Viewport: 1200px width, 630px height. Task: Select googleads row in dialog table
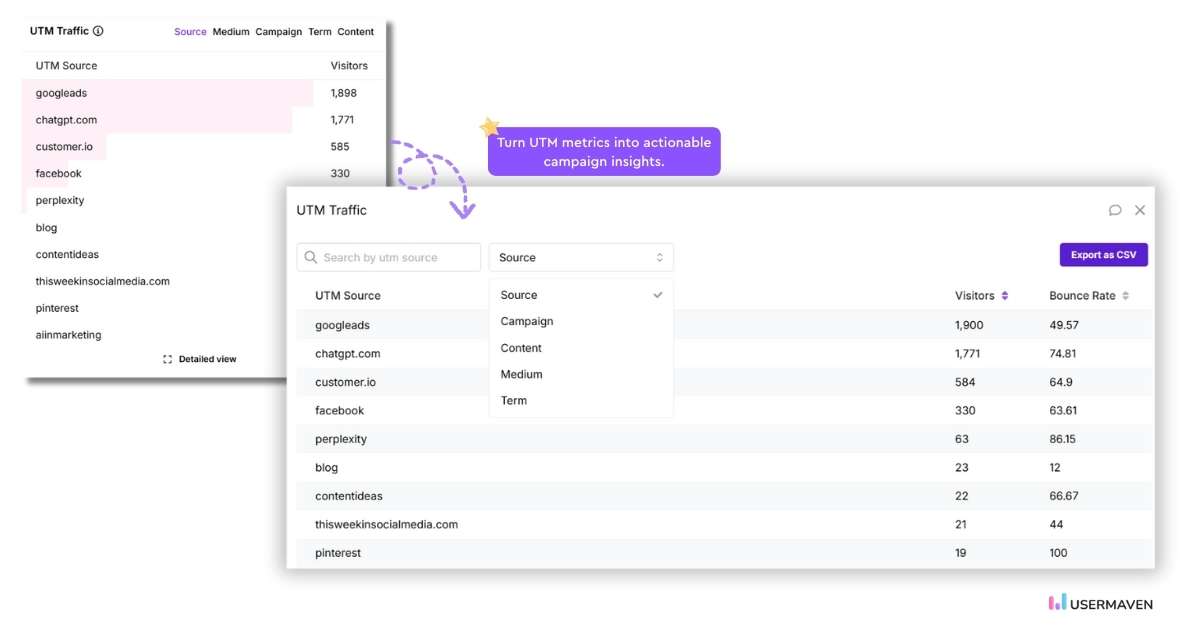click(x=725, y=325)
